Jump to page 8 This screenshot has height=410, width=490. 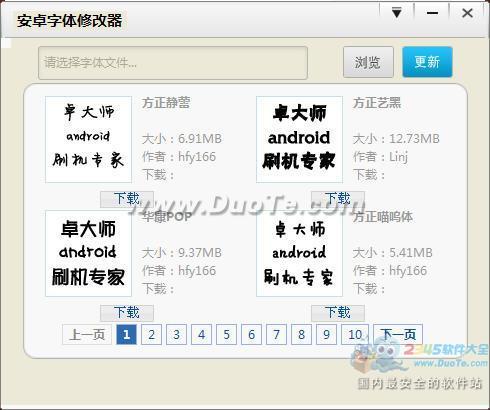point(301,334)
